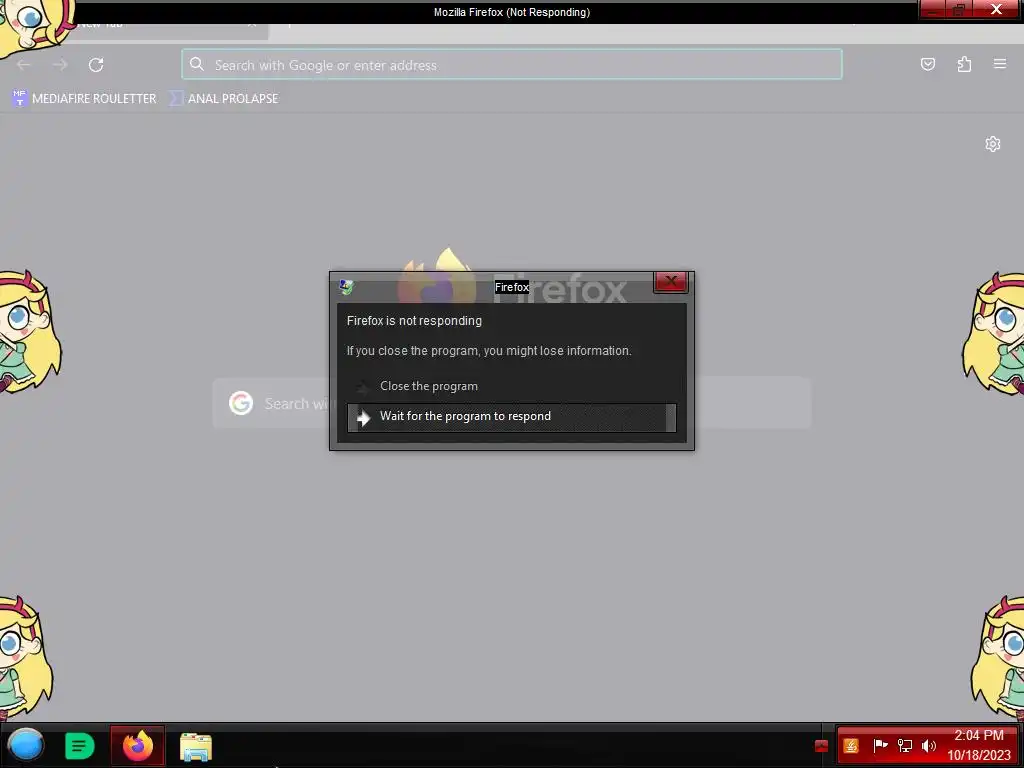Screen dimensions: 1024x768
Task: Open the green notes app on taskbar
Action: [80, 746]
